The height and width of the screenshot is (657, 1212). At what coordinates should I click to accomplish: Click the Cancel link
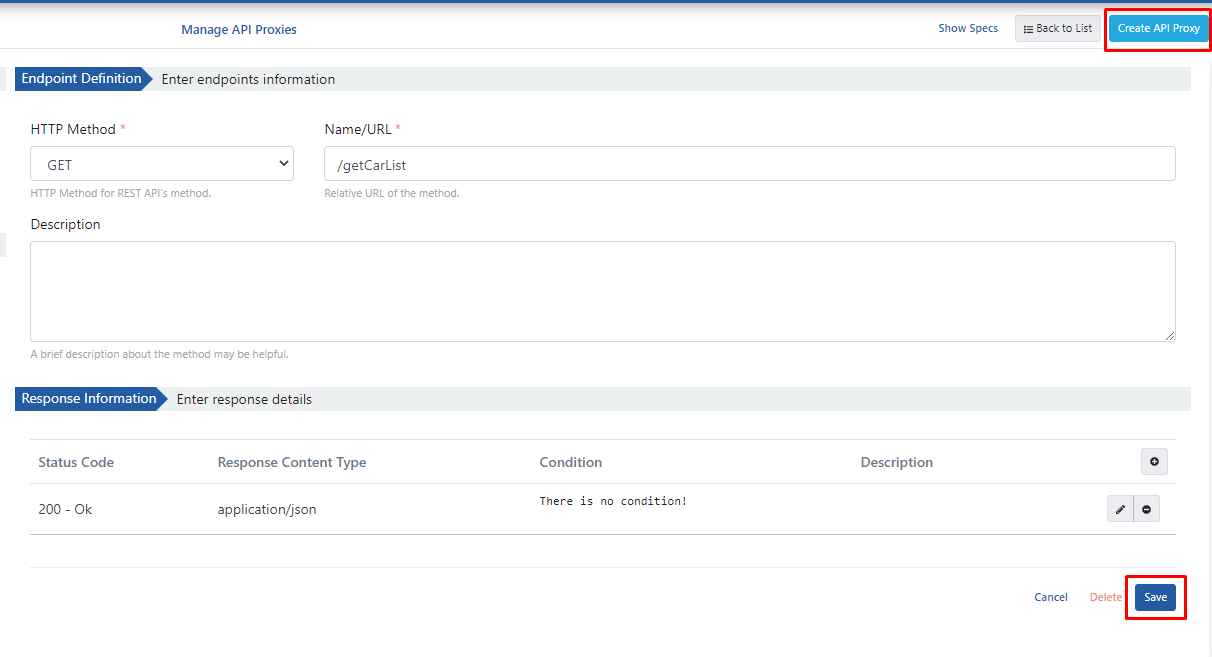pyautogui.click(x=1051, y=597)
